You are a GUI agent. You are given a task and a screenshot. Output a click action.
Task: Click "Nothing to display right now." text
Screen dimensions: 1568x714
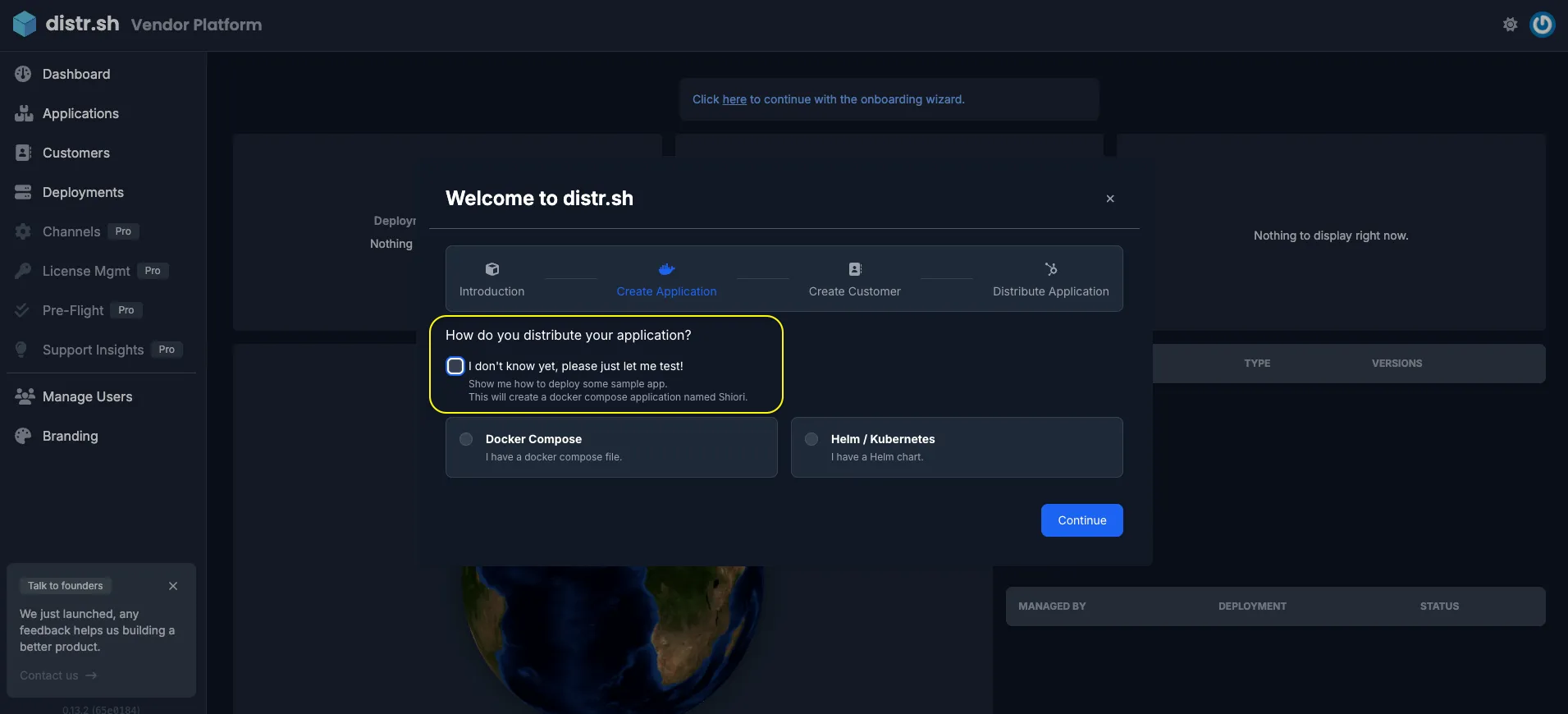pos(1331,236)
